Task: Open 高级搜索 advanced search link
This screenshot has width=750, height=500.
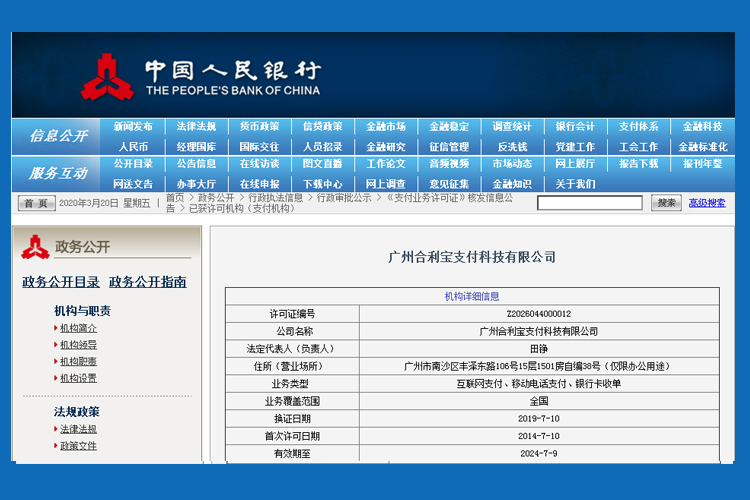Action: coord(706,203)
